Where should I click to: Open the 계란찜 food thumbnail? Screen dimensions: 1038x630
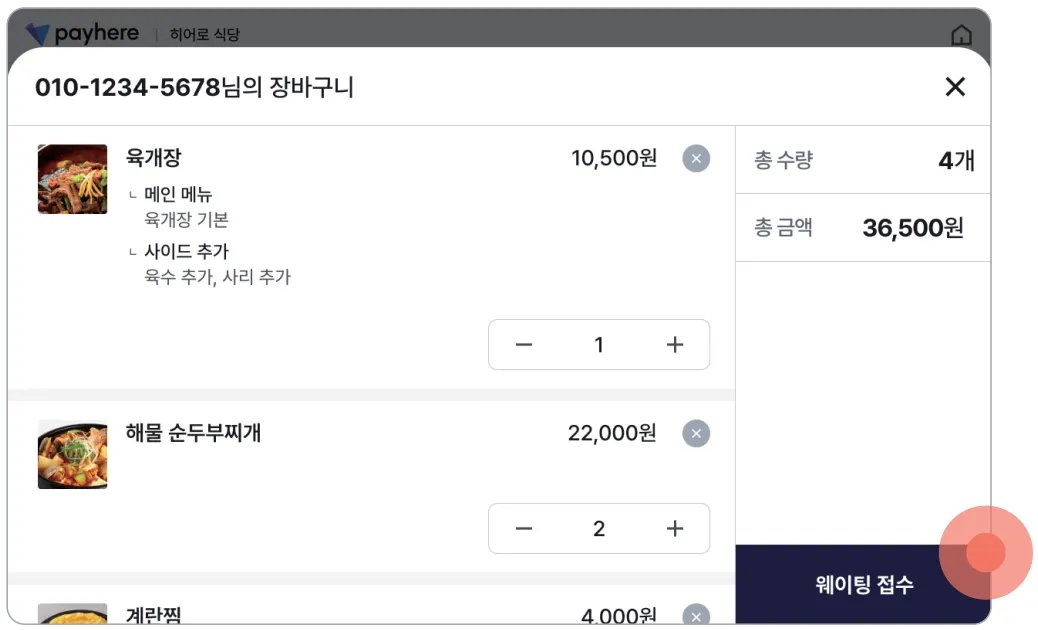[73, 614]
